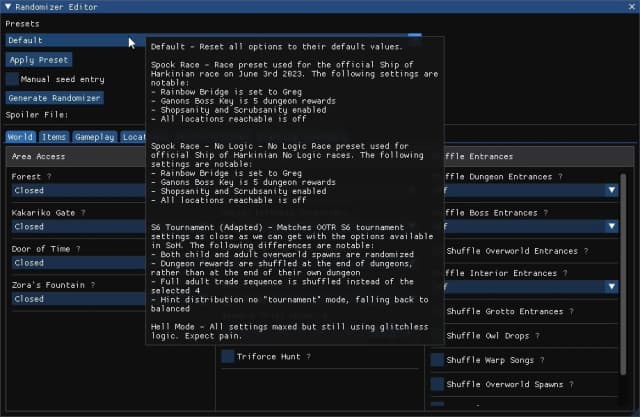The height and width of the screenshot is (417, 640).
Task: Switch to the Items tab
Action: click(x=54, y=137)
